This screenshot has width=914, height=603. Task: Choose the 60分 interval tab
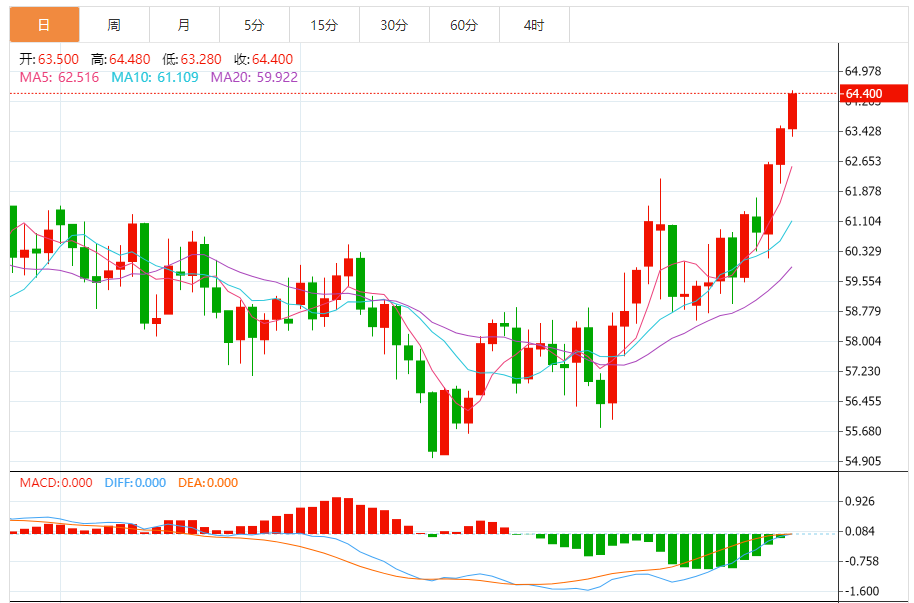[x=464, y=25]
